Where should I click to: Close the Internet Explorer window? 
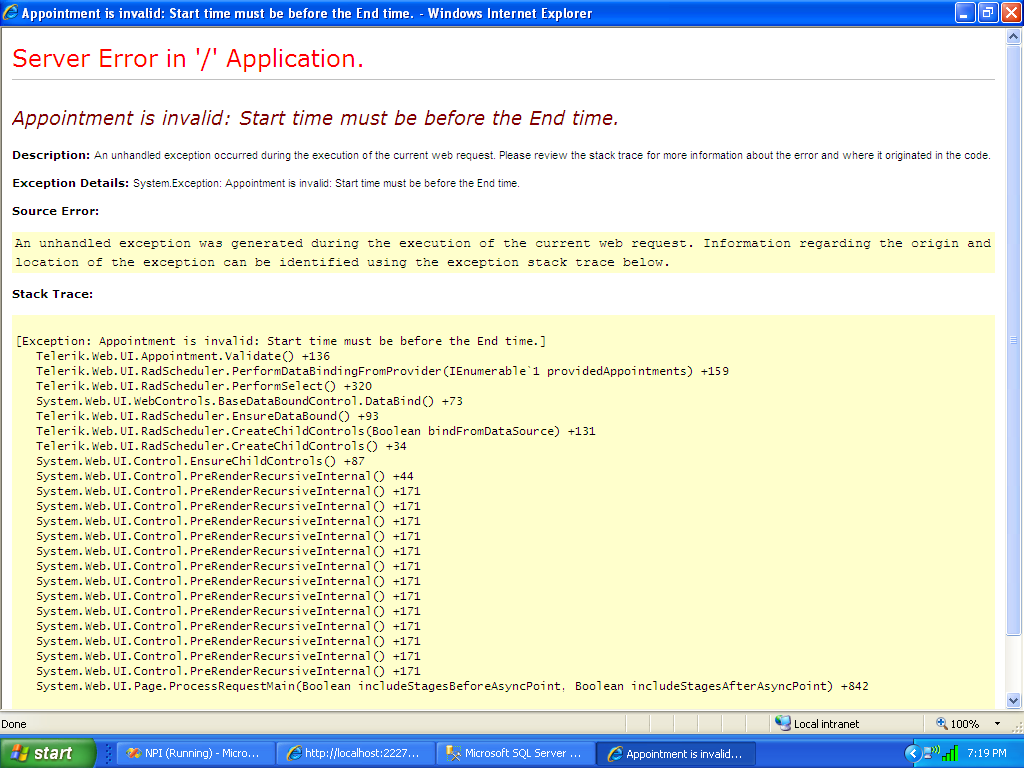click(x=1010, y=12)
